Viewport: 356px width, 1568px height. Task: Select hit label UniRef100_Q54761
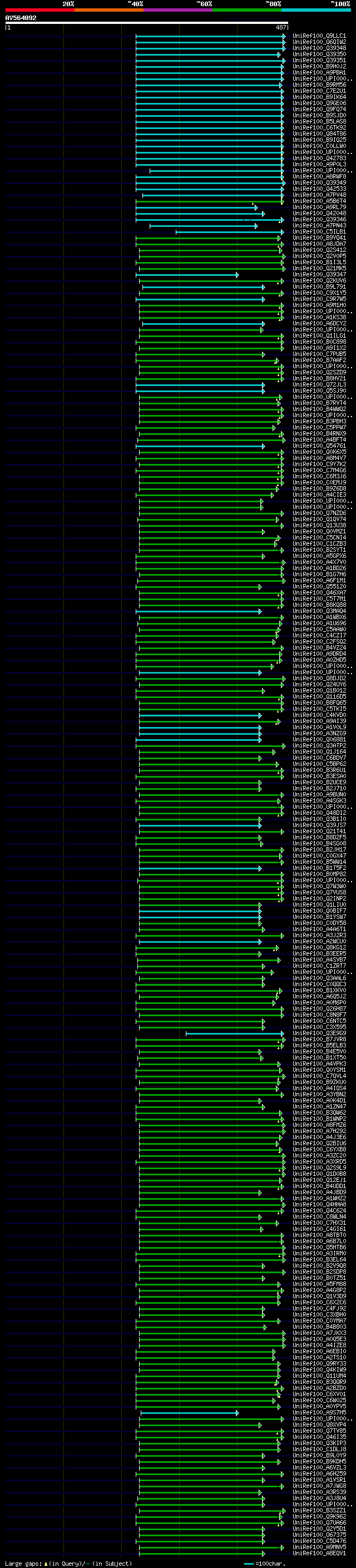(x=319, y=446)
